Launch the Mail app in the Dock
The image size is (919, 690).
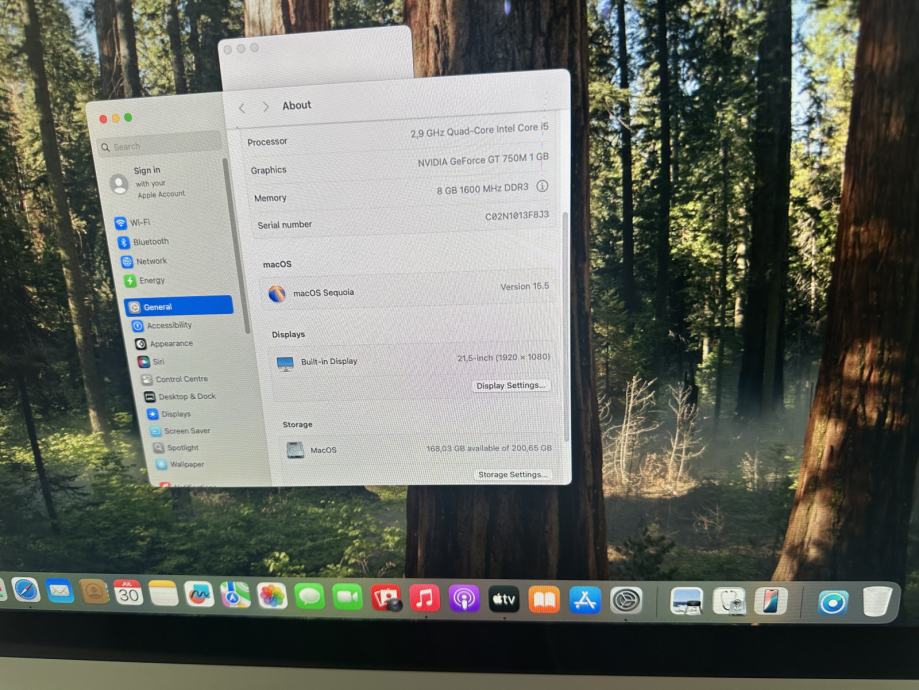pyautogui.click(x=60, y=590)
